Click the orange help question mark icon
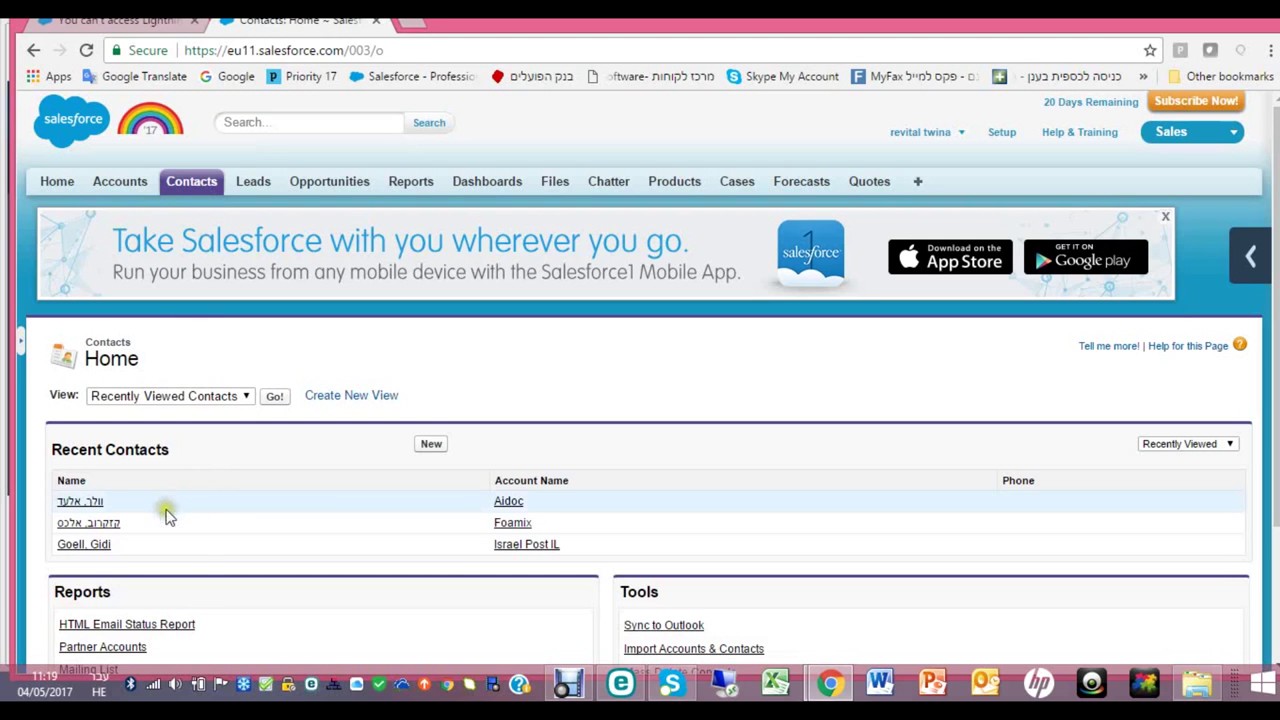Screen dimensions: 1280x720 1240,345
